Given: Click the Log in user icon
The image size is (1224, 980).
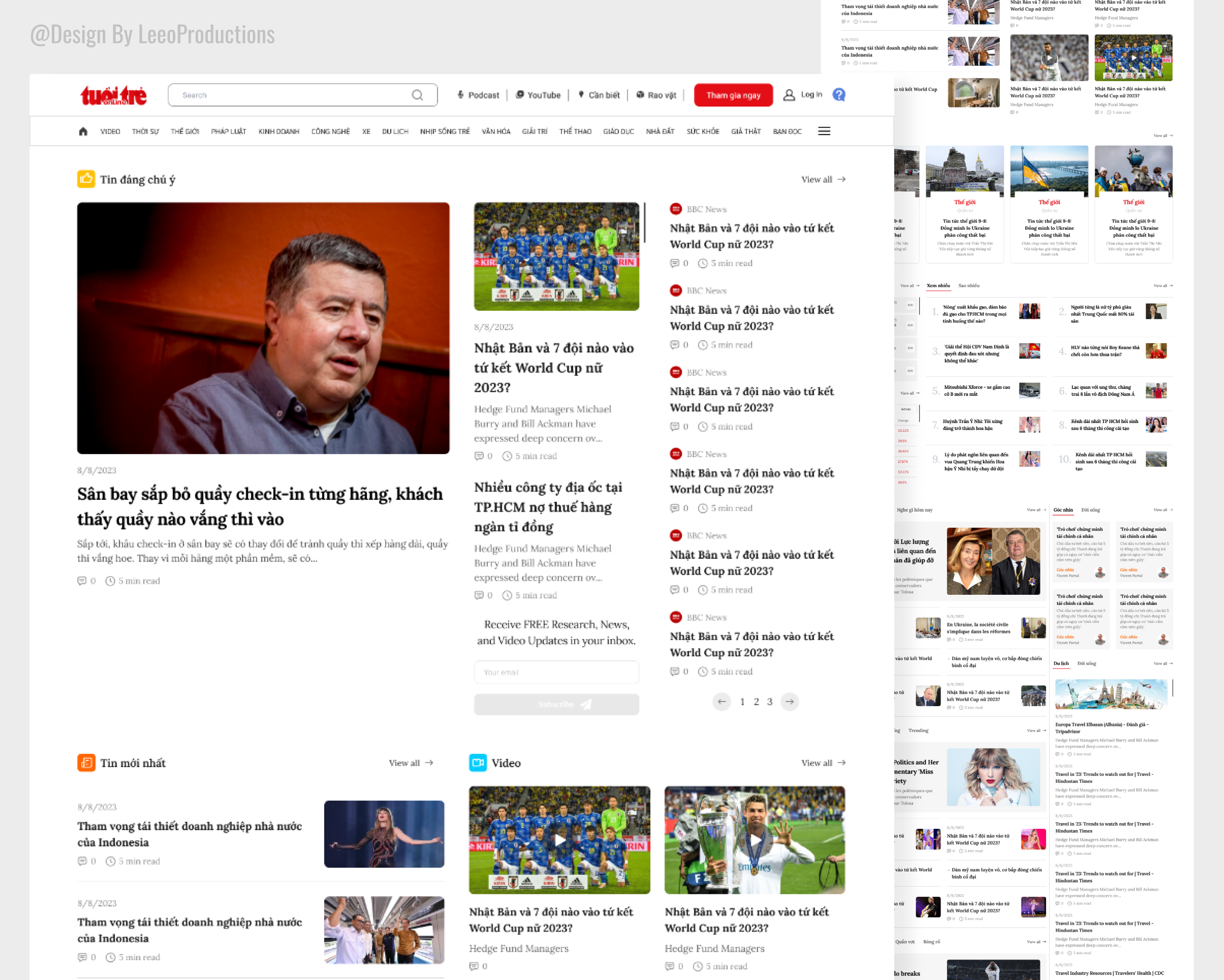Looking at the screenshot, I should [x=788, y=95].
